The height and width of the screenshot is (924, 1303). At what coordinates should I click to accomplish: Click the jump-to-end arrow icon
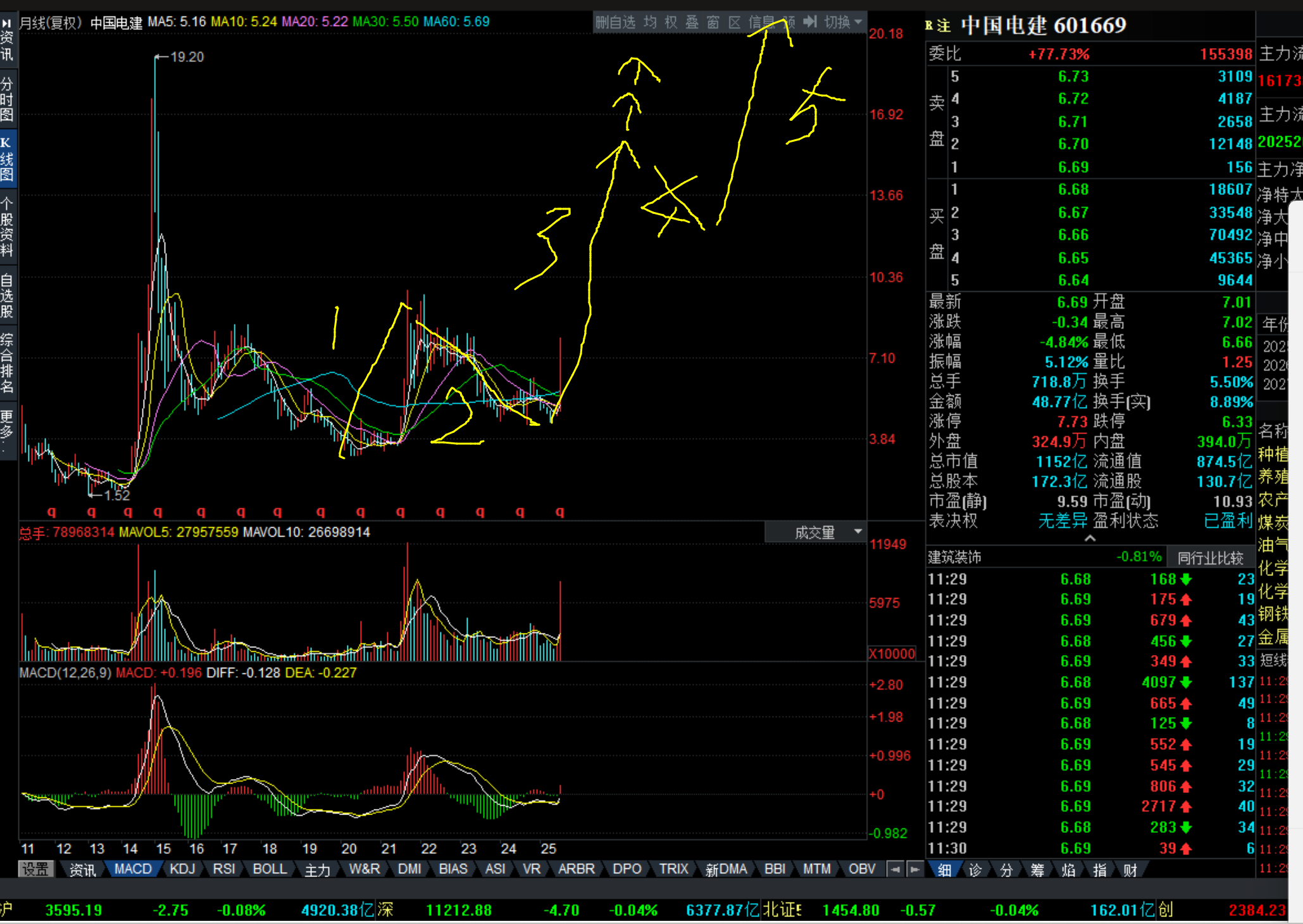pyautogui.click(x=810, y=22)
